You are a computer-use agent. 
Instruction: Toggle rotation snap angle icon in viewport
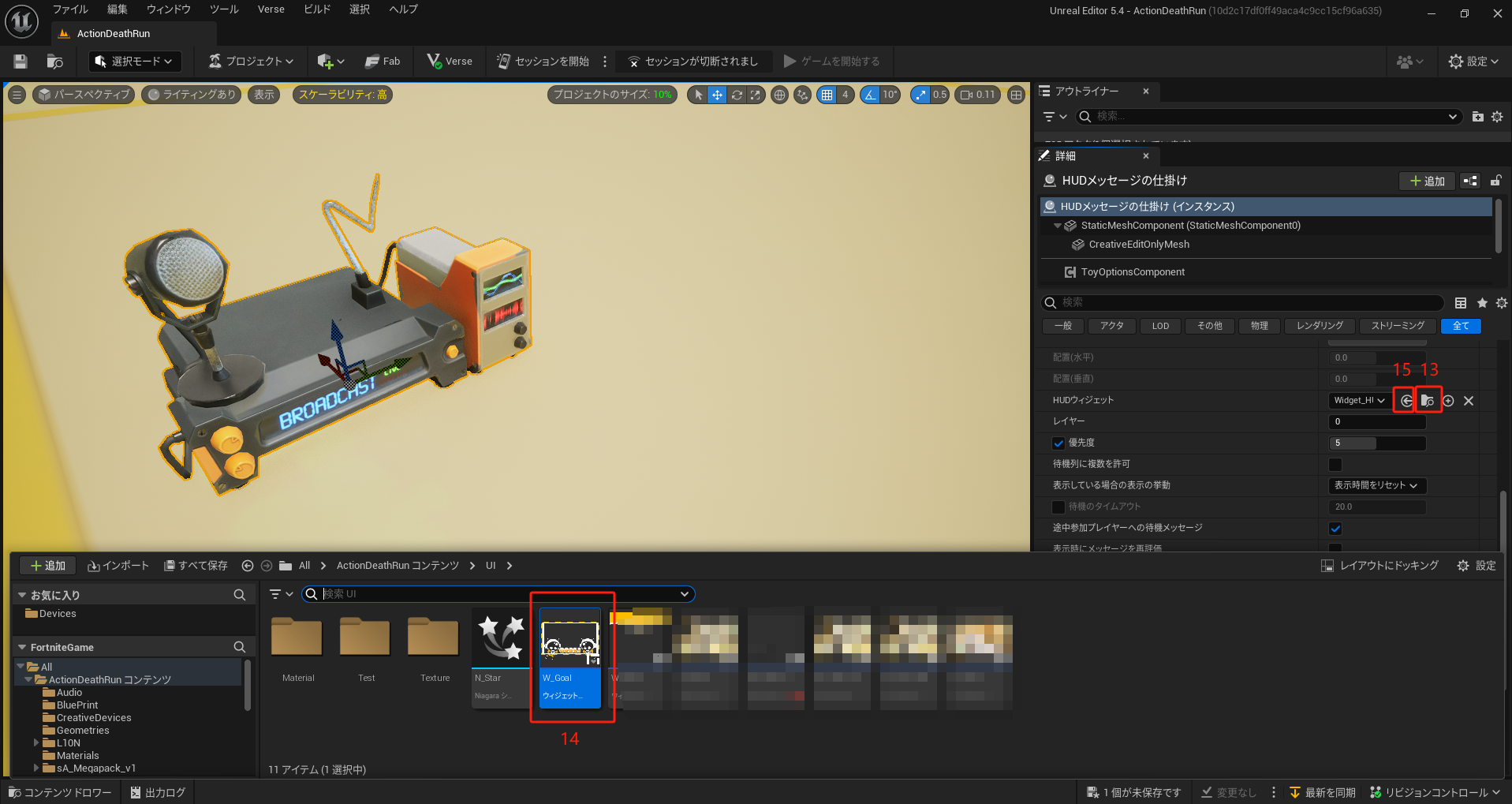pos(870,95)
